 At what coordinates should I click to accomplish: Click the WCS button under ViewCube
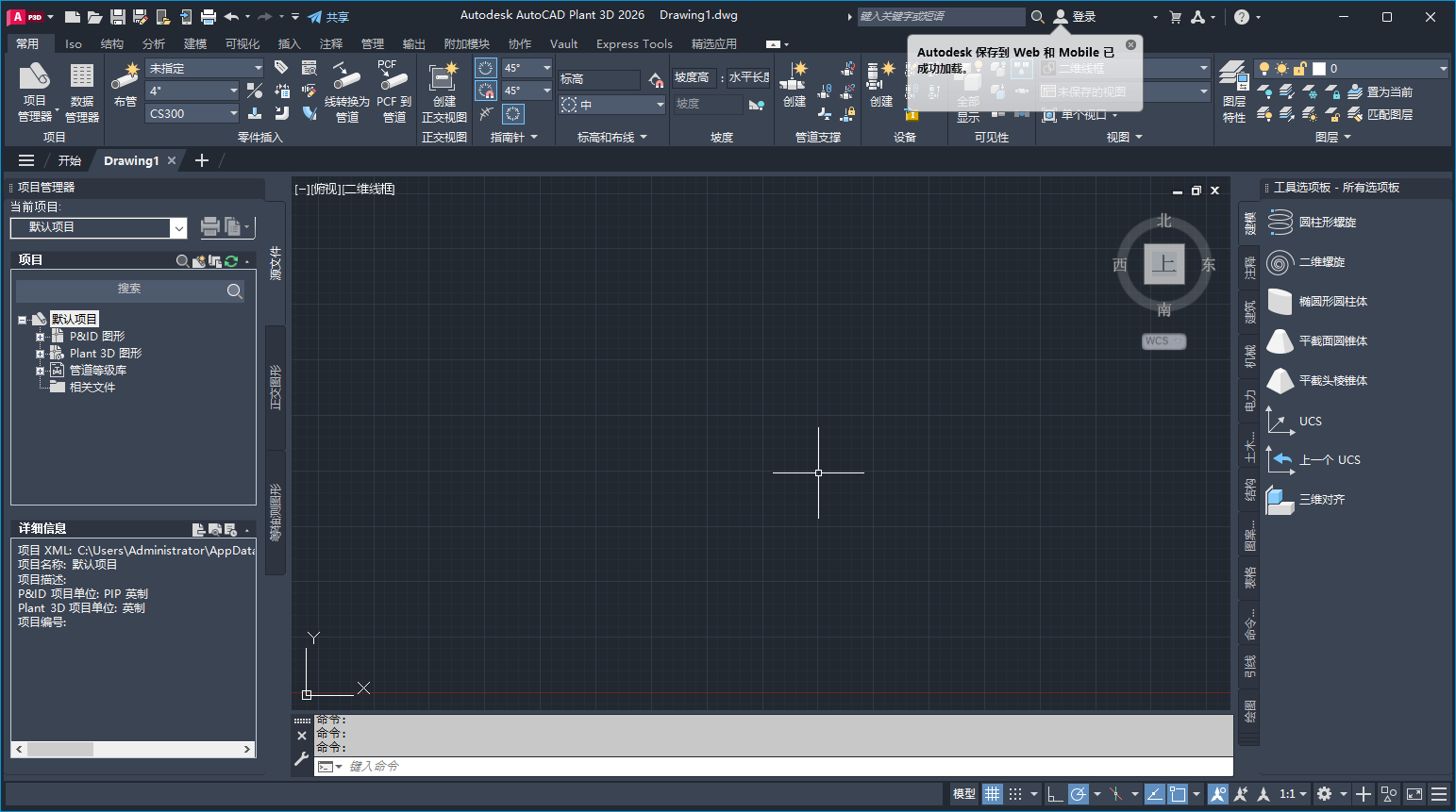click(x=1163, y=341)
